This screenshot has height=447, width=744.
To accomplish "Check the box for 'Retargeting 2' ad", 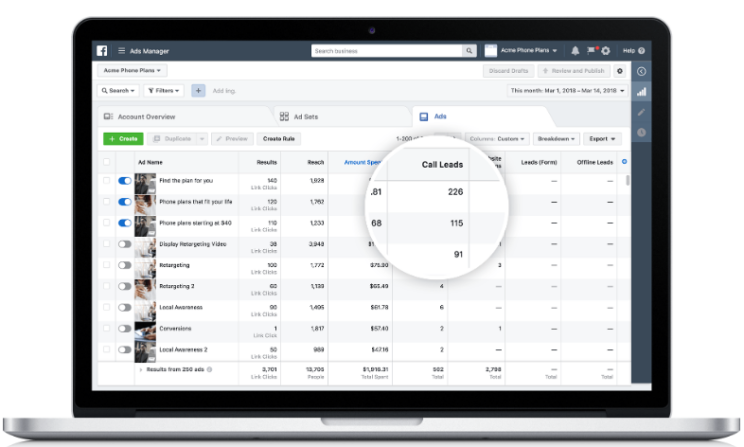I will click(107, 286).
